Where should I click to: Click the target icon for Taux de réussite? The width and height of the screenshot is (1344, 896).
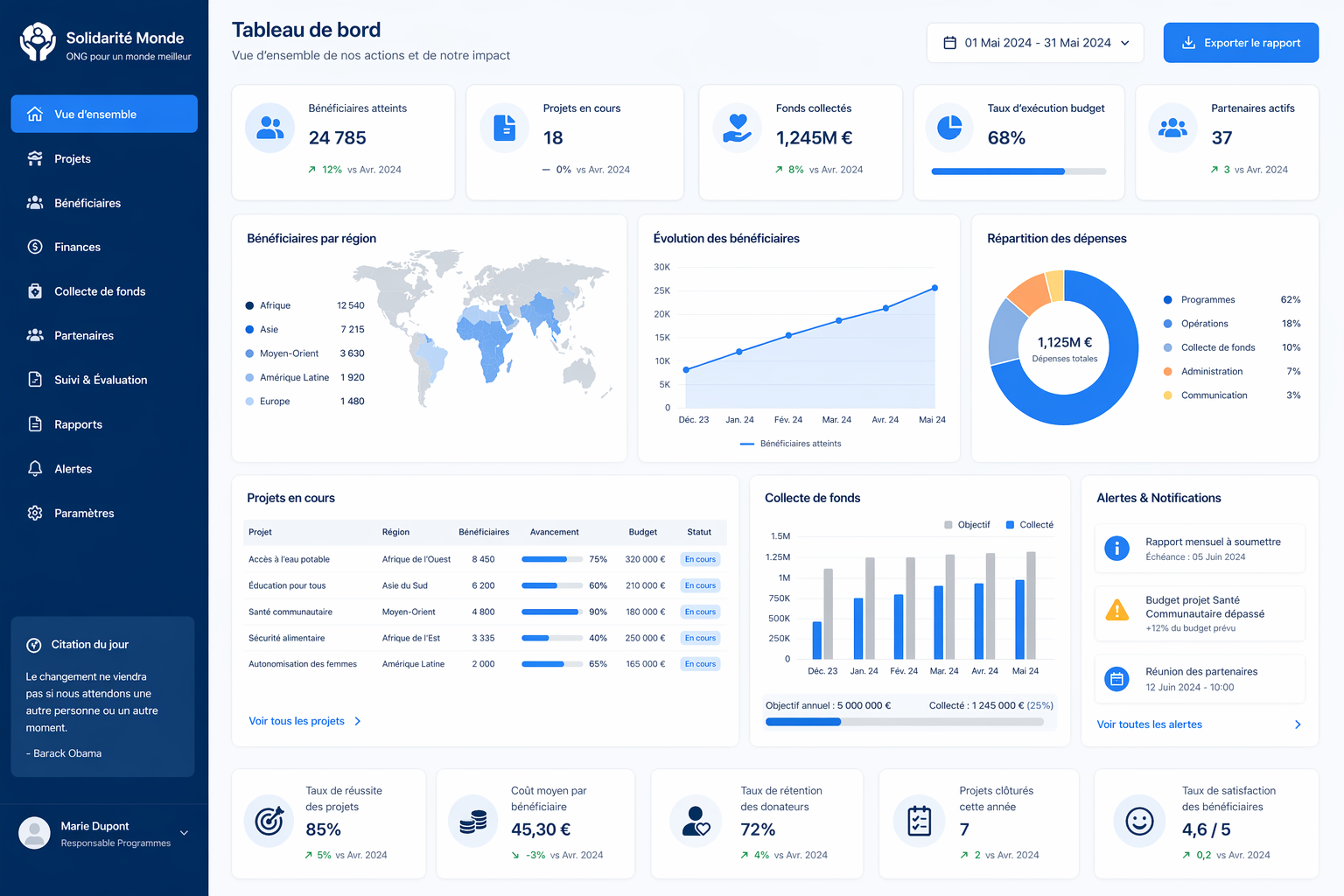click(x=269, y=821)
